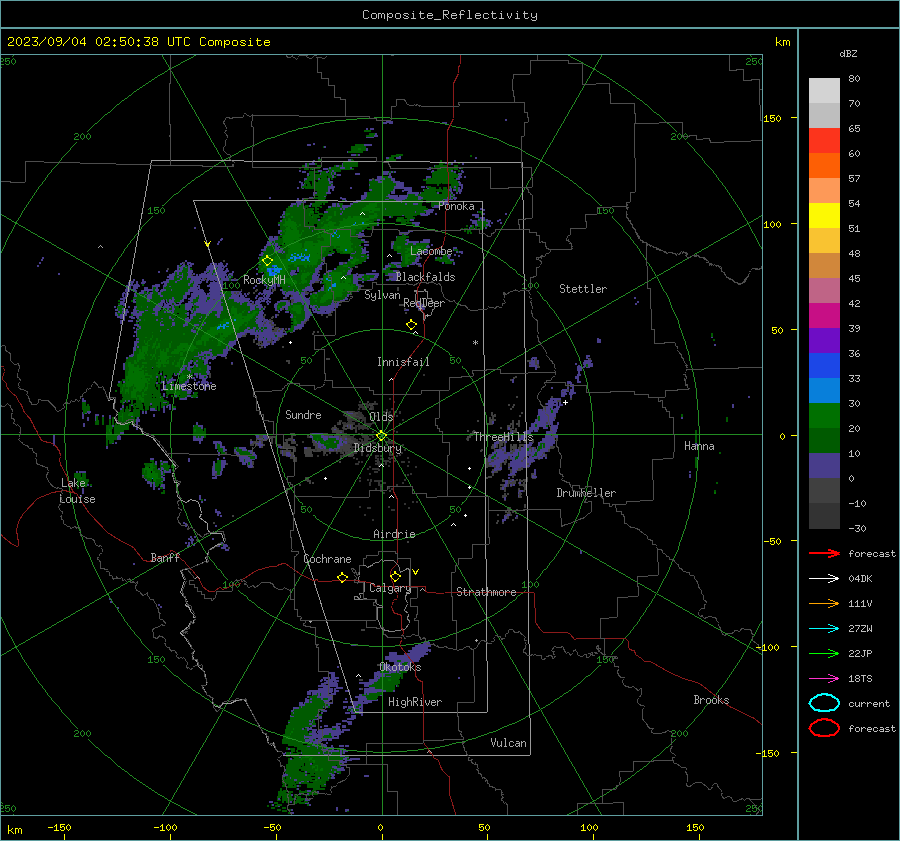
Task: Click the red forecast arrow in legend
Action: (824, 553)
